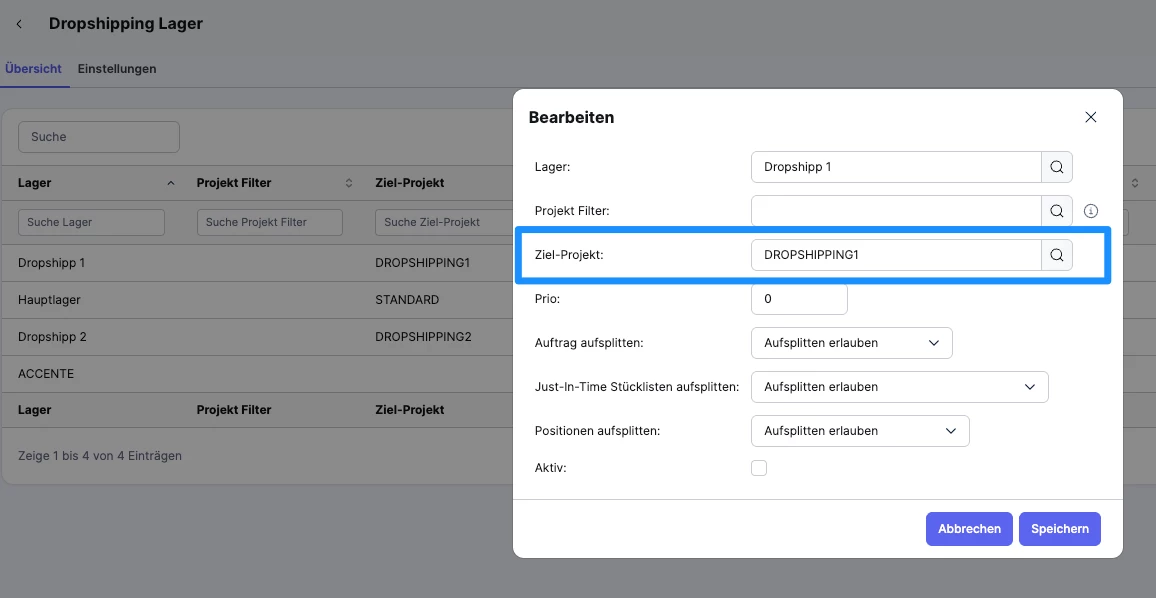This screenshot has width=1156, height=598.
Task: Select the Übersicht tab
Action: (33, 69)
